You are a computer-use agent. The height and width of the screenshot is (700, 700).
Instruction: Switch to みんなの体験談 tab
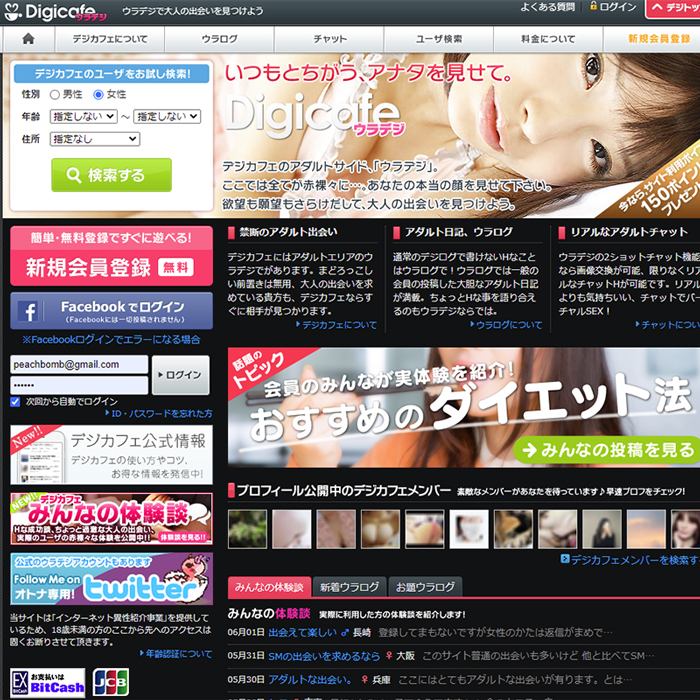[x=269, y=587]
